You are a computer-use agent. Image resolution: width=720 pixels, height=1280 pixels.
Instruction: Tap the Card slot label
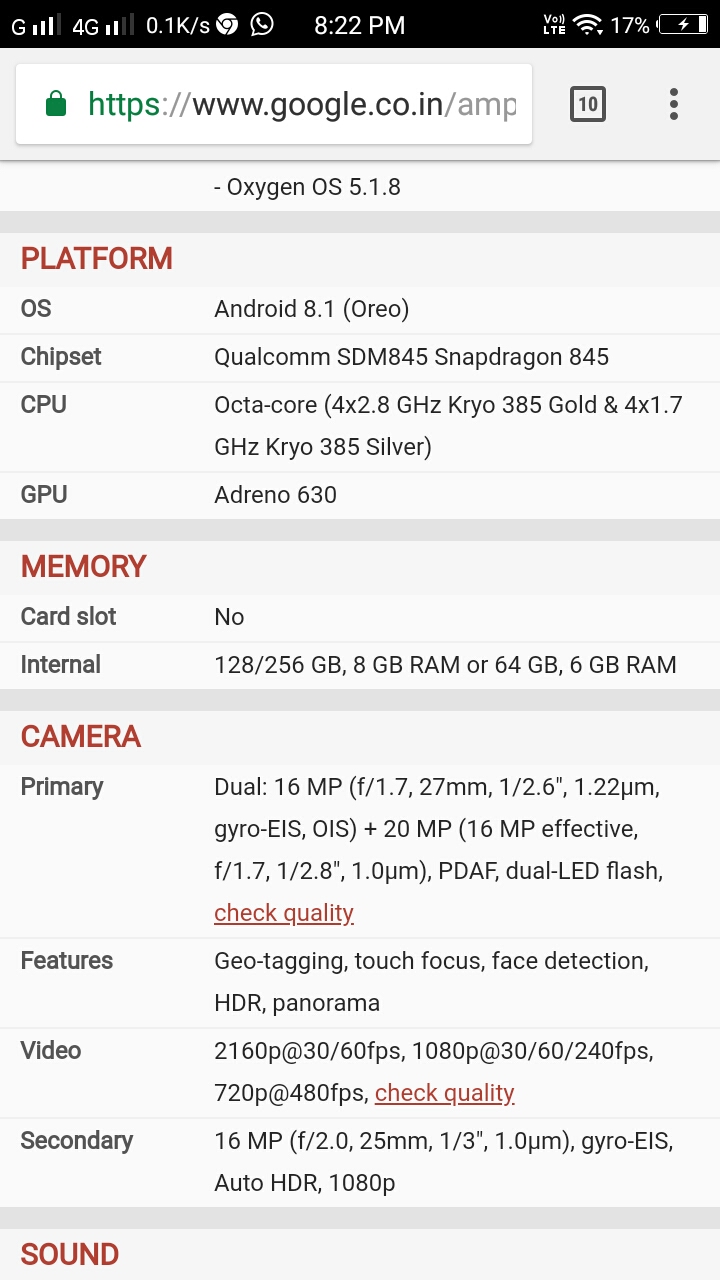[x=69, y=617]
